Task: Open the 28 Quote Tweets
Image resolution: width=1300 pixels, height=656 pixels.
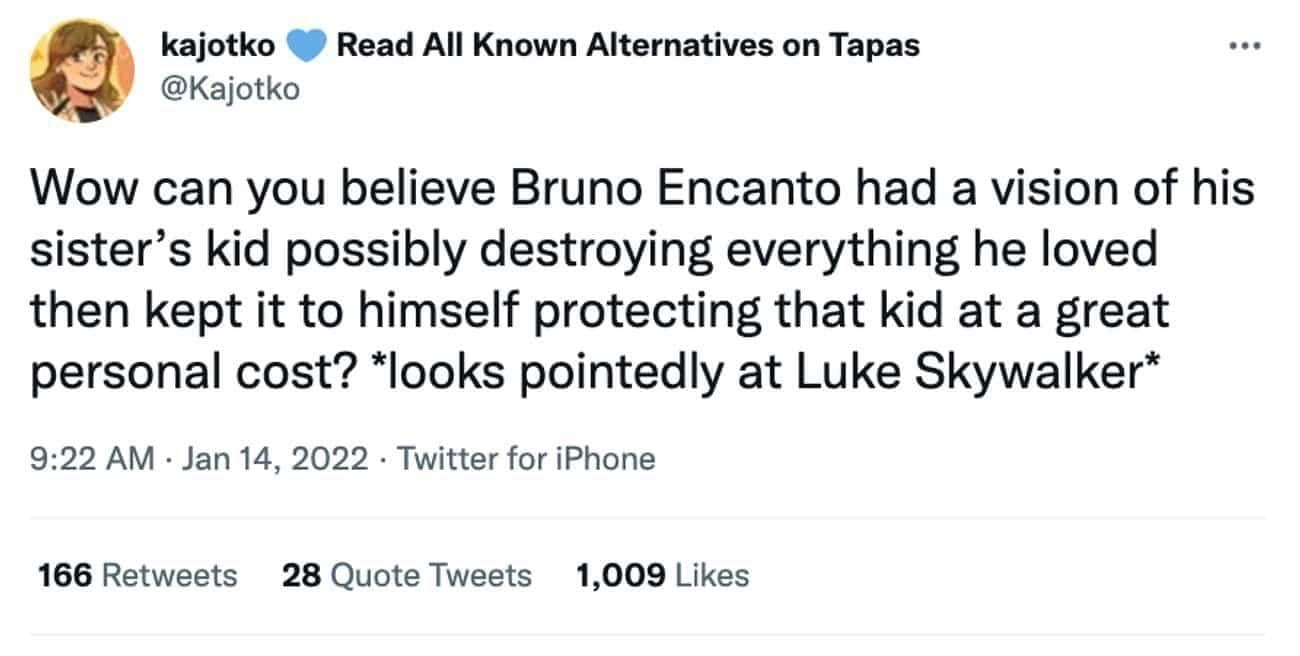Action: point(404,576)
